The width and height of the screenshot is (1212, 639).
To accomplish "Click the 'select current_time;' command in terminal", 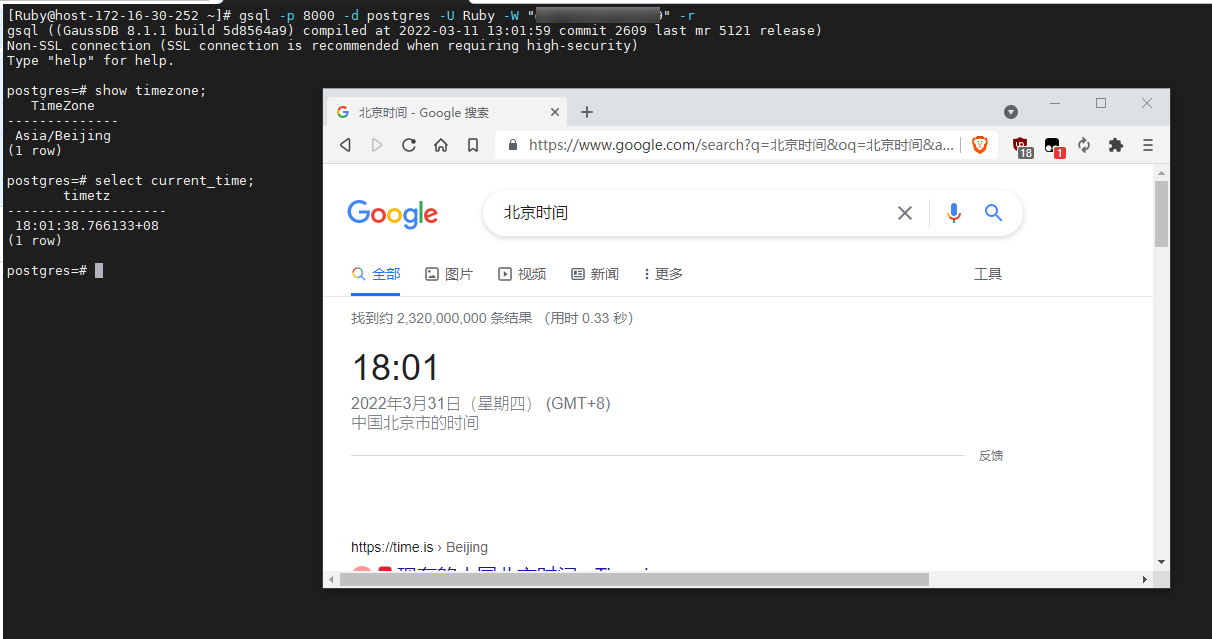I will tap(175, 181).
